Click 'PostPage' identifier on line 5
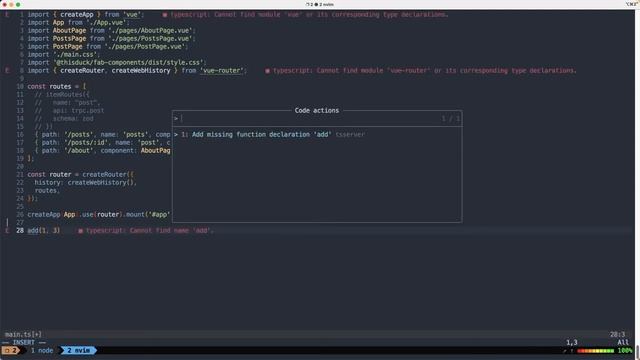Viewport: 640px width, 360px height. [x=67, y=47]
